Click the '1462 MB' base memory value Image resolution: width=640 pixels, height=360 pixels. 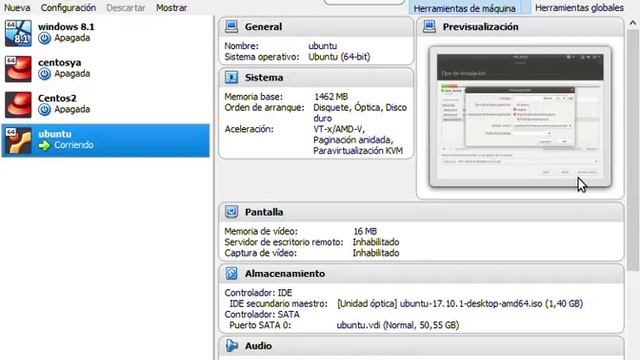tap(331, 97)
